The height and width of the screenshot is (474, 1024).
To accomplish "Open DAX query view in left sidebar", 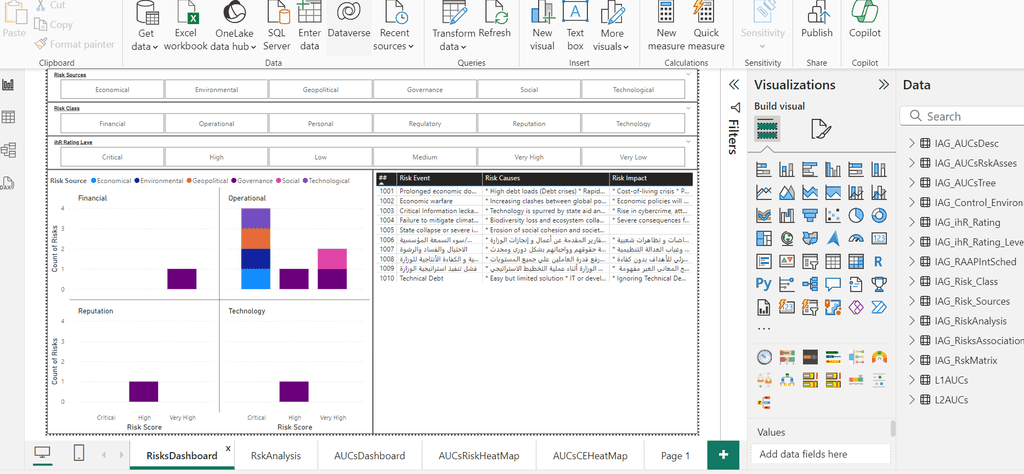I will [x=9, y=183].
